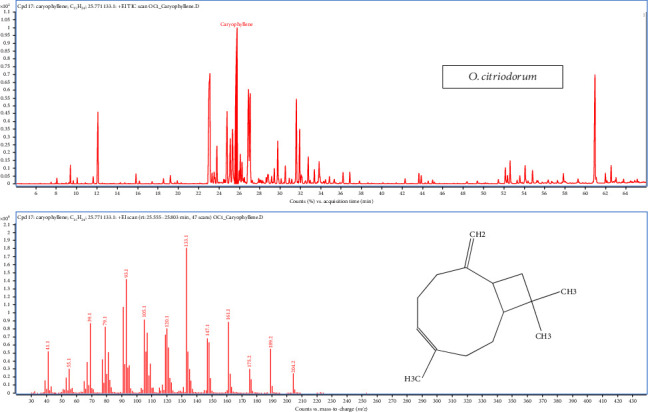
Task: Click the 79.1 fragment peak label
Action: 105,322
